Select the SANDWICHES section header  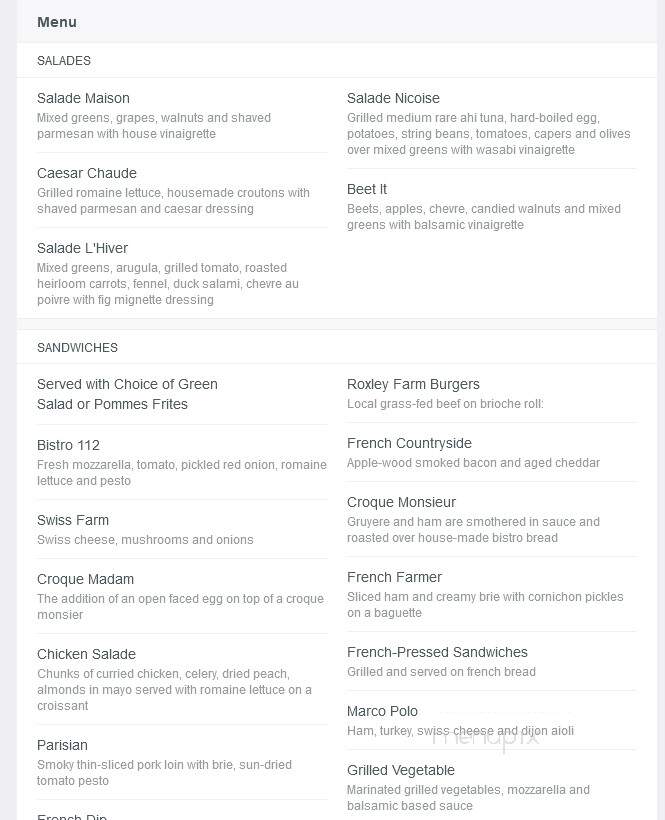(77, 348)
